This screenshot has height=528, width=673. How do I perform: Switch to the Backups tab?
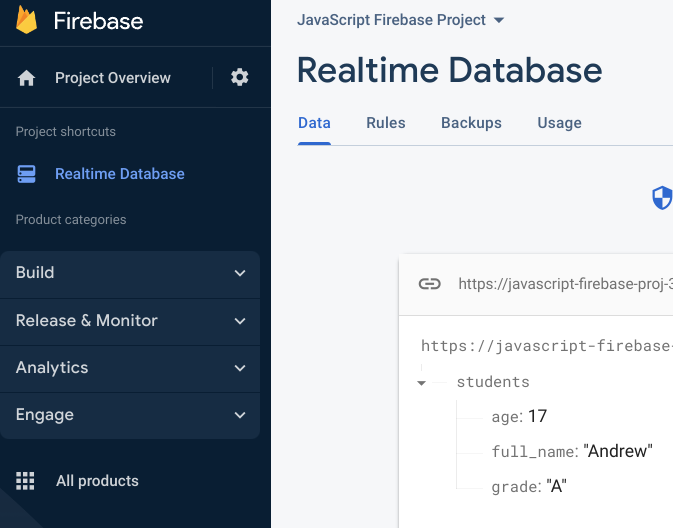tap(471, 123)
